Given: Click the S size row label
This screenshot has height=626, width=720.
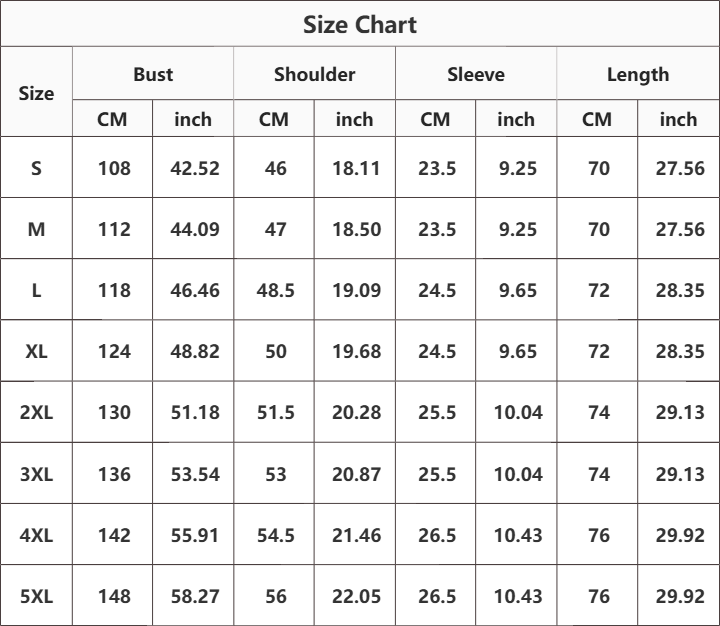Looking at the screenshot, I should point(36,168).
